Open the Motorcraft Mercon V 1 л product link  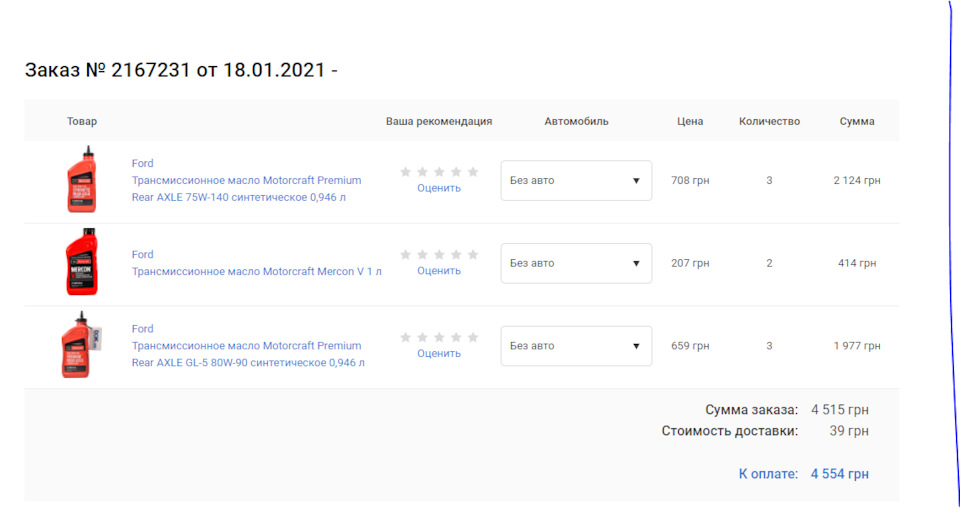[x=257, y=272]
